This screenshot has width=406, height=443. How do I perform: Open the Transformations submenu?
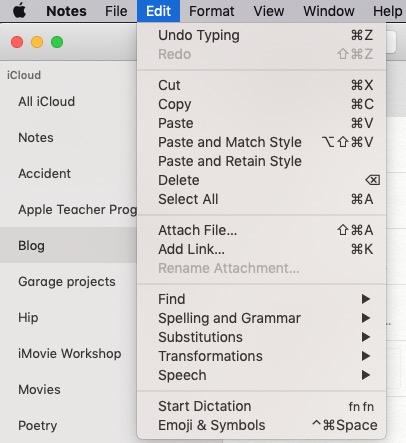(262, 356)
